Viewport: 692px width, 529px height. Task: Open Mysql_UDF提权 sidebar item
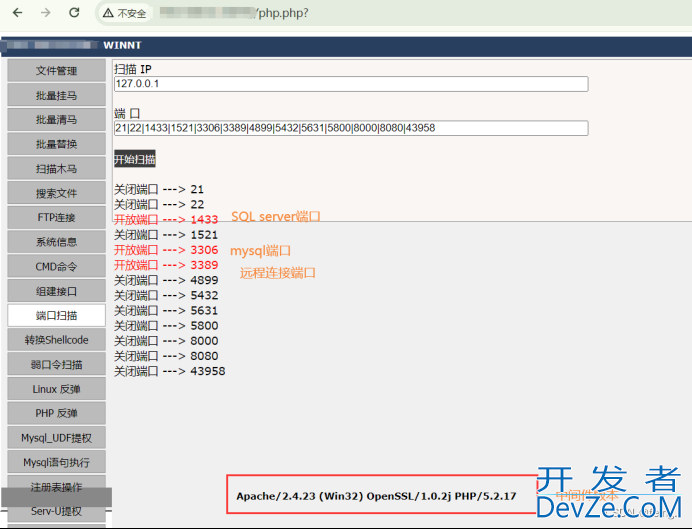click(56, 437)
